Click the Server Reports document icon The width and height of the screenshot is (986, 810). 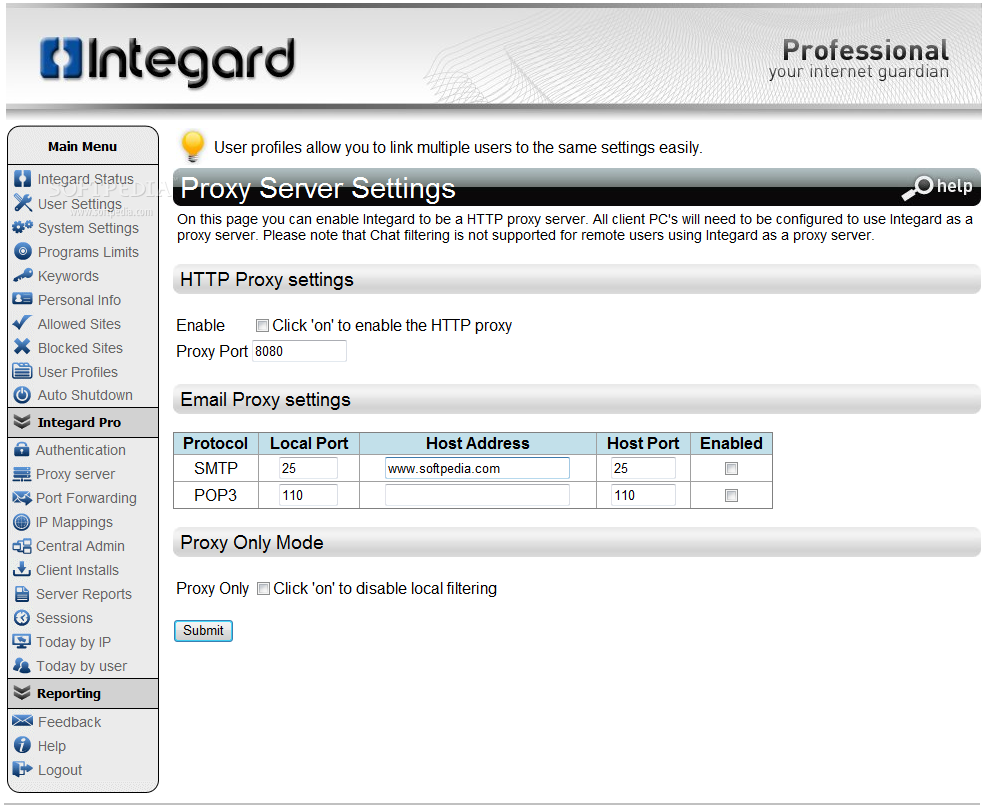point(21,594)
